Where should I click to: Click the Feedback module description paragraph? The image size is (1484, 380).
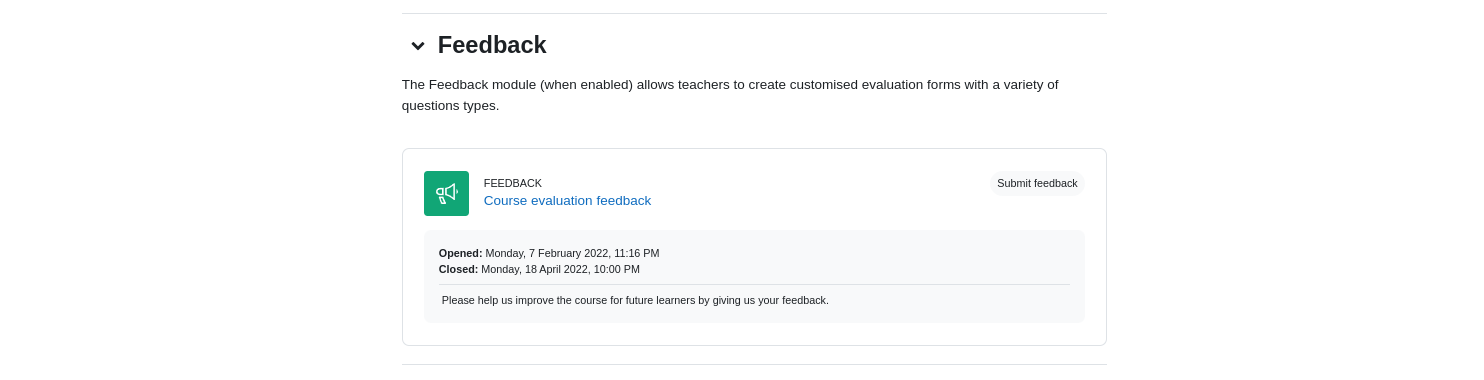730,95
